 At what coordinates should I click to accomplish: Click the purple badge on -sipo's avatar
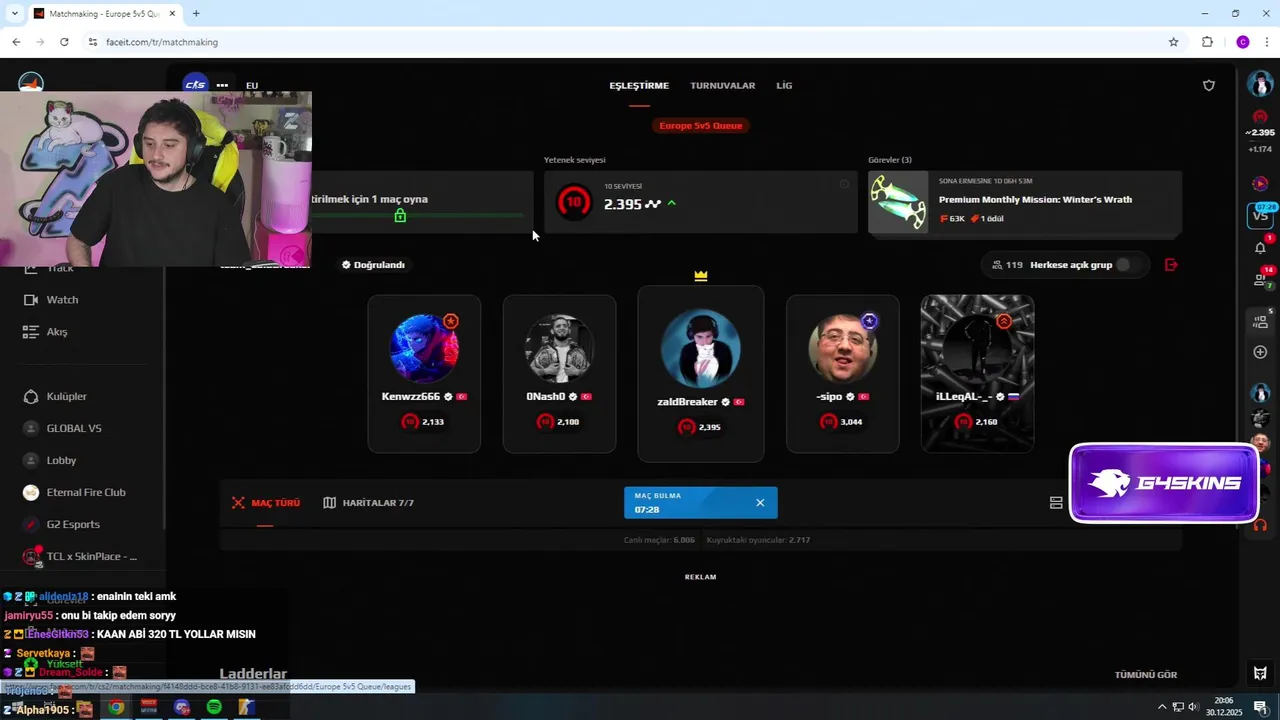coord(869,321)
